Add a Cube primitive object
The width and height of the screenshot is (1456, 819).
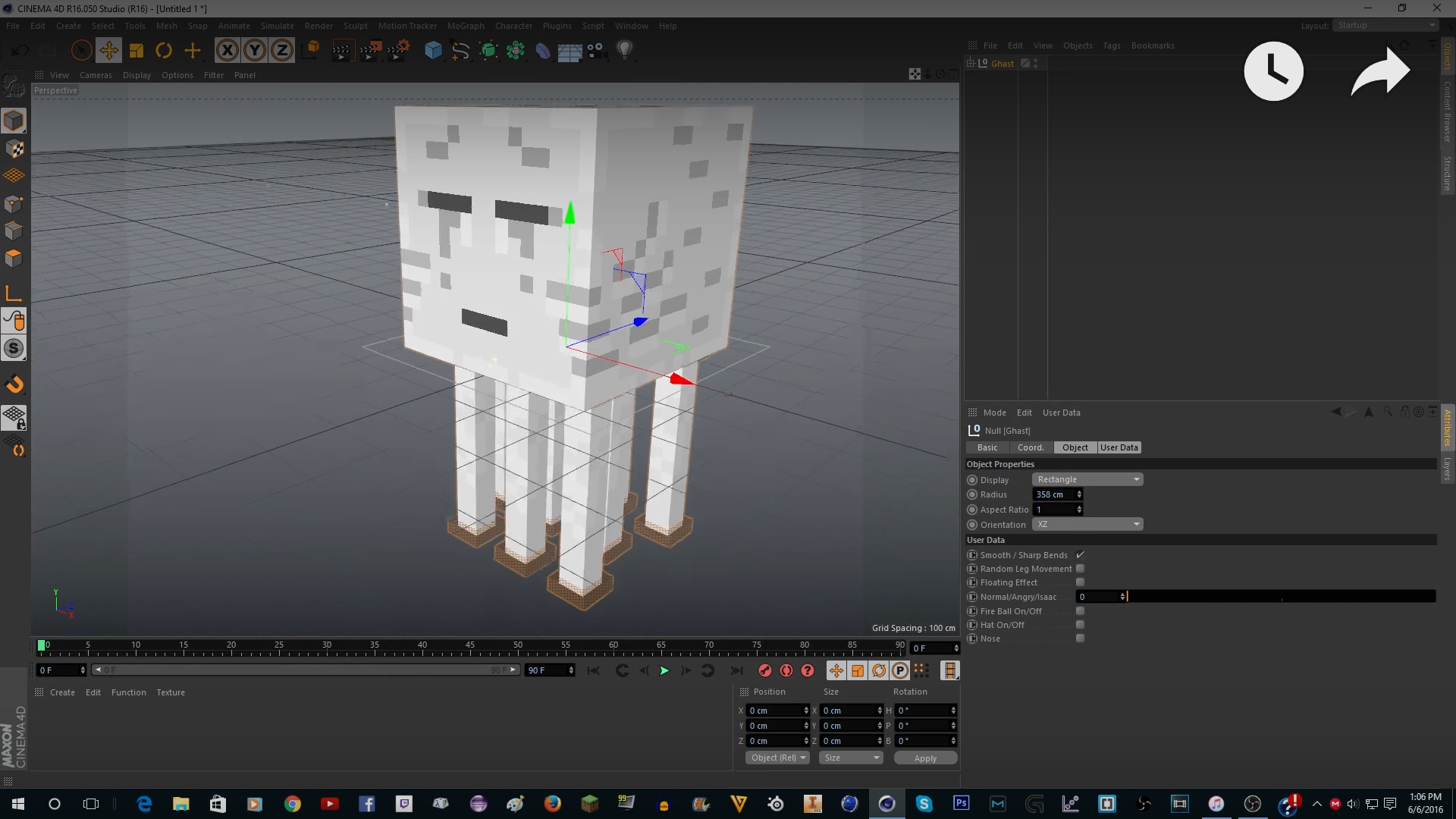[x=433, y=51]
